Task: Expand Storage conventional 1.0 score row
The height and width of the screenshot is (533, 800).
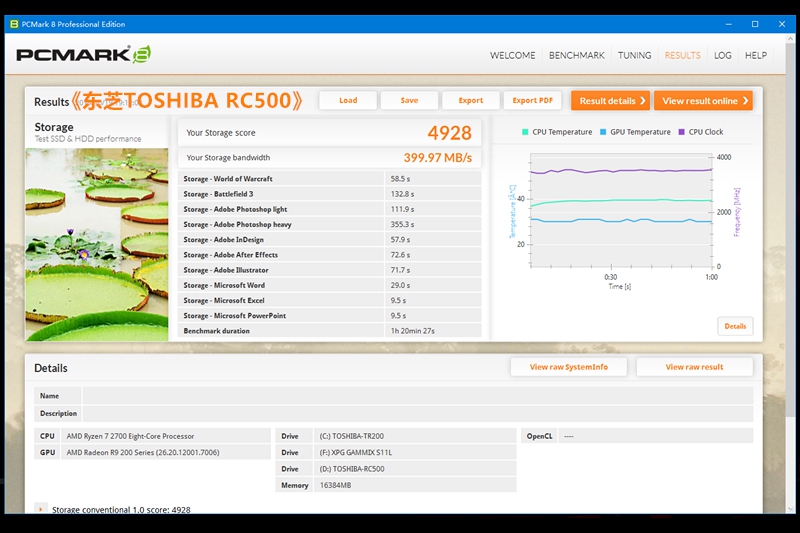Action: pos(41,509)
